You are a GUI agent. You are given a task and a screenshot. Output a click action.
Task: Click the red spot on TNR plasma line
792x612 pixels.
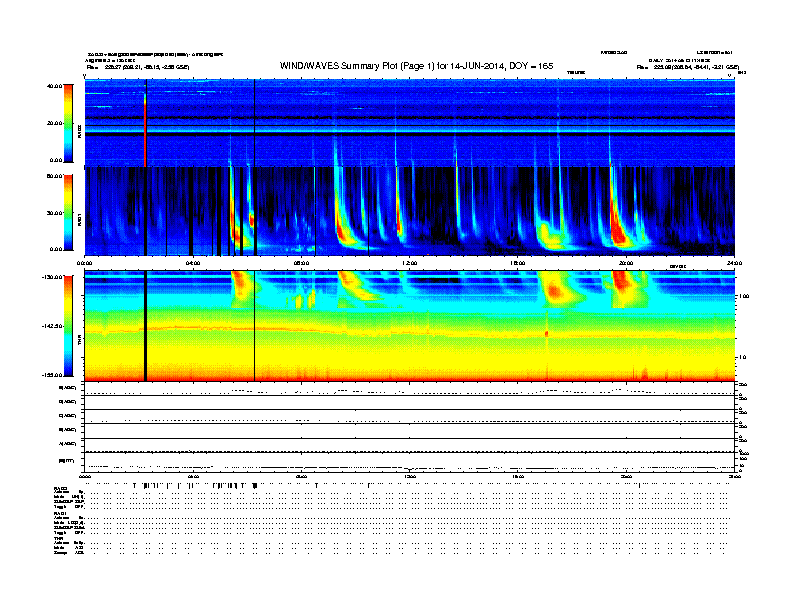(x=547, y=334)
